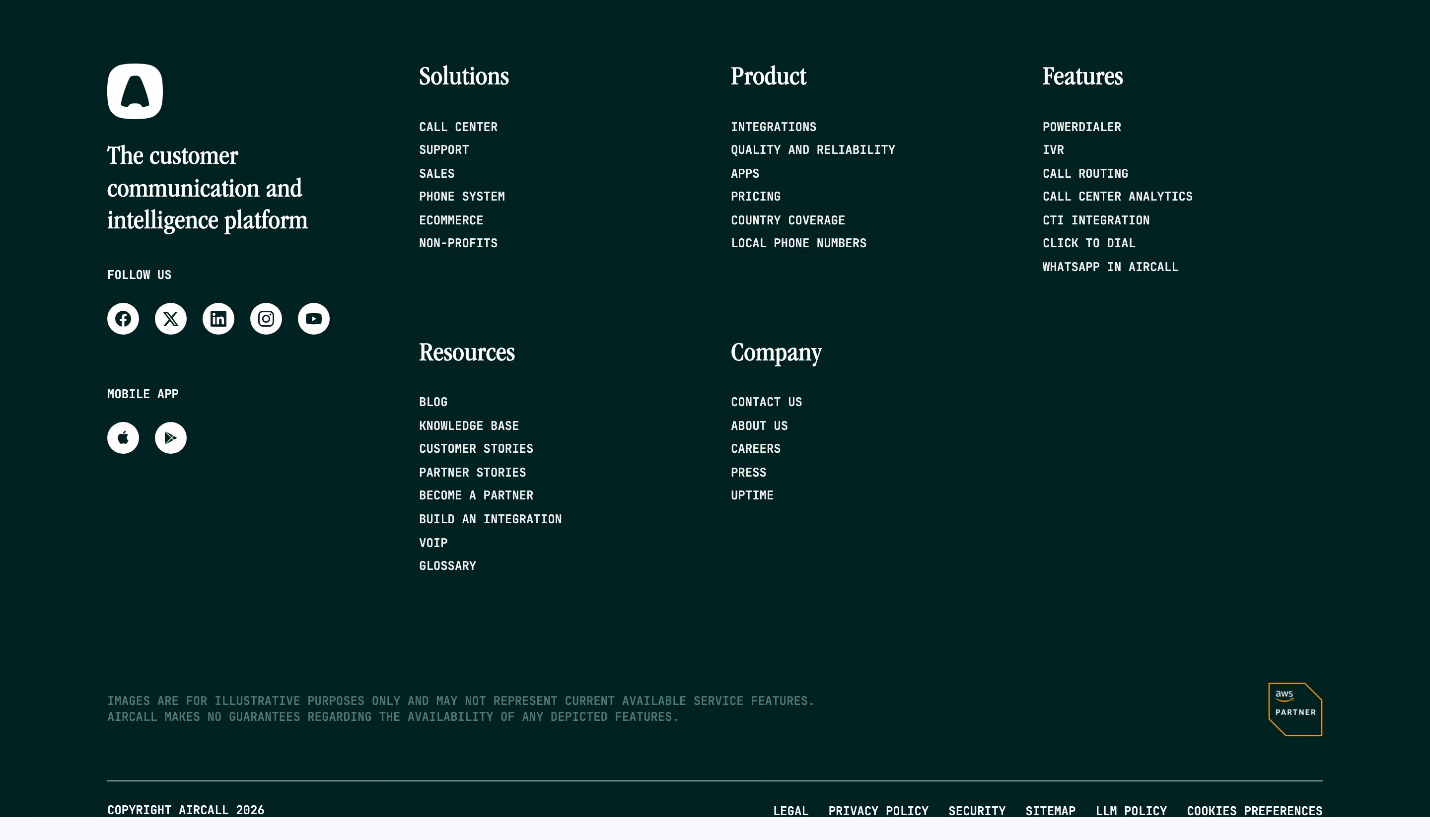
Task: Open the Sales solution link
Action: (437, 174)
